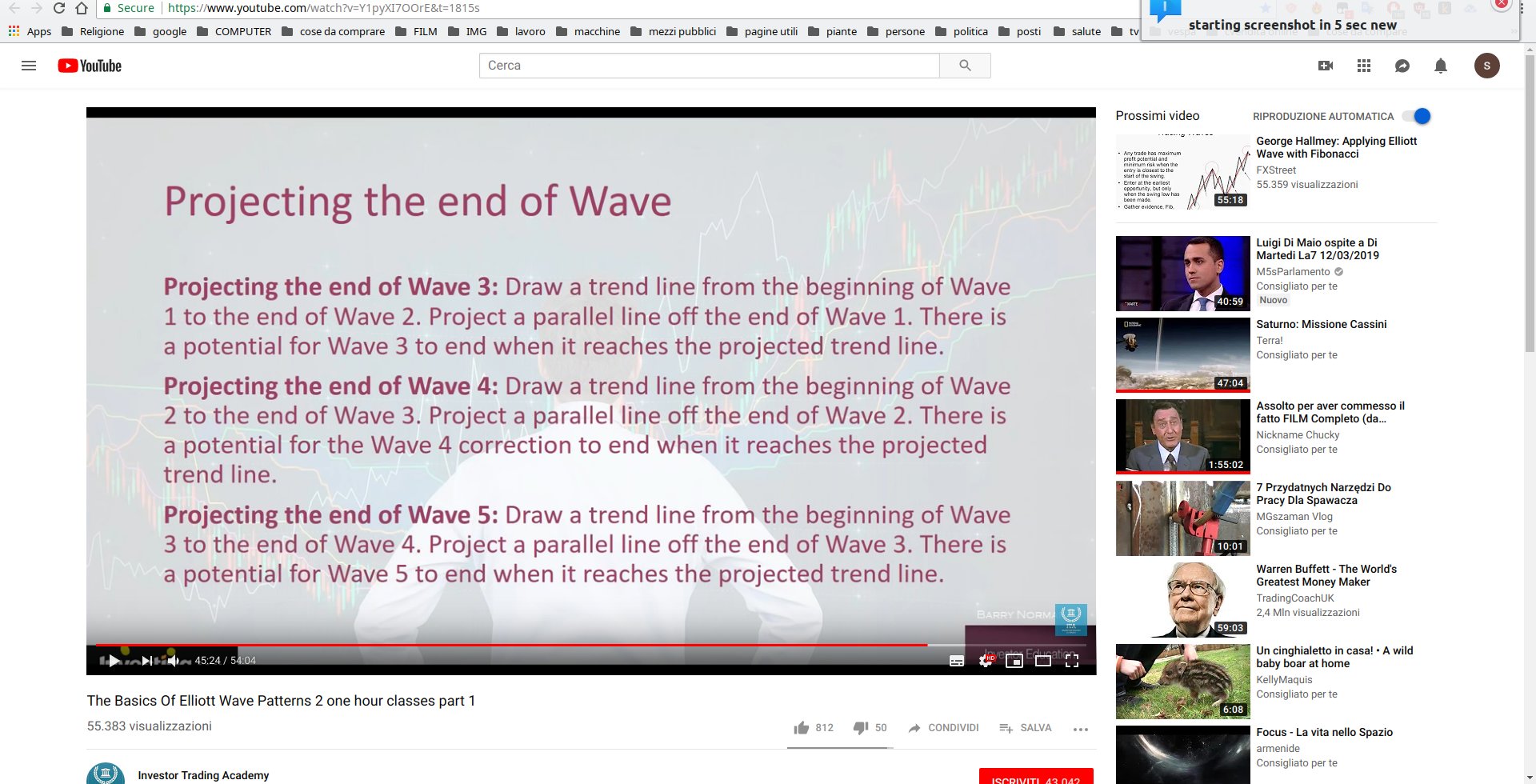The height and width of the screenshot is (784, 1536).
Task: Open mezzi pubblici bookmark folder
Action: pos(673,31)
